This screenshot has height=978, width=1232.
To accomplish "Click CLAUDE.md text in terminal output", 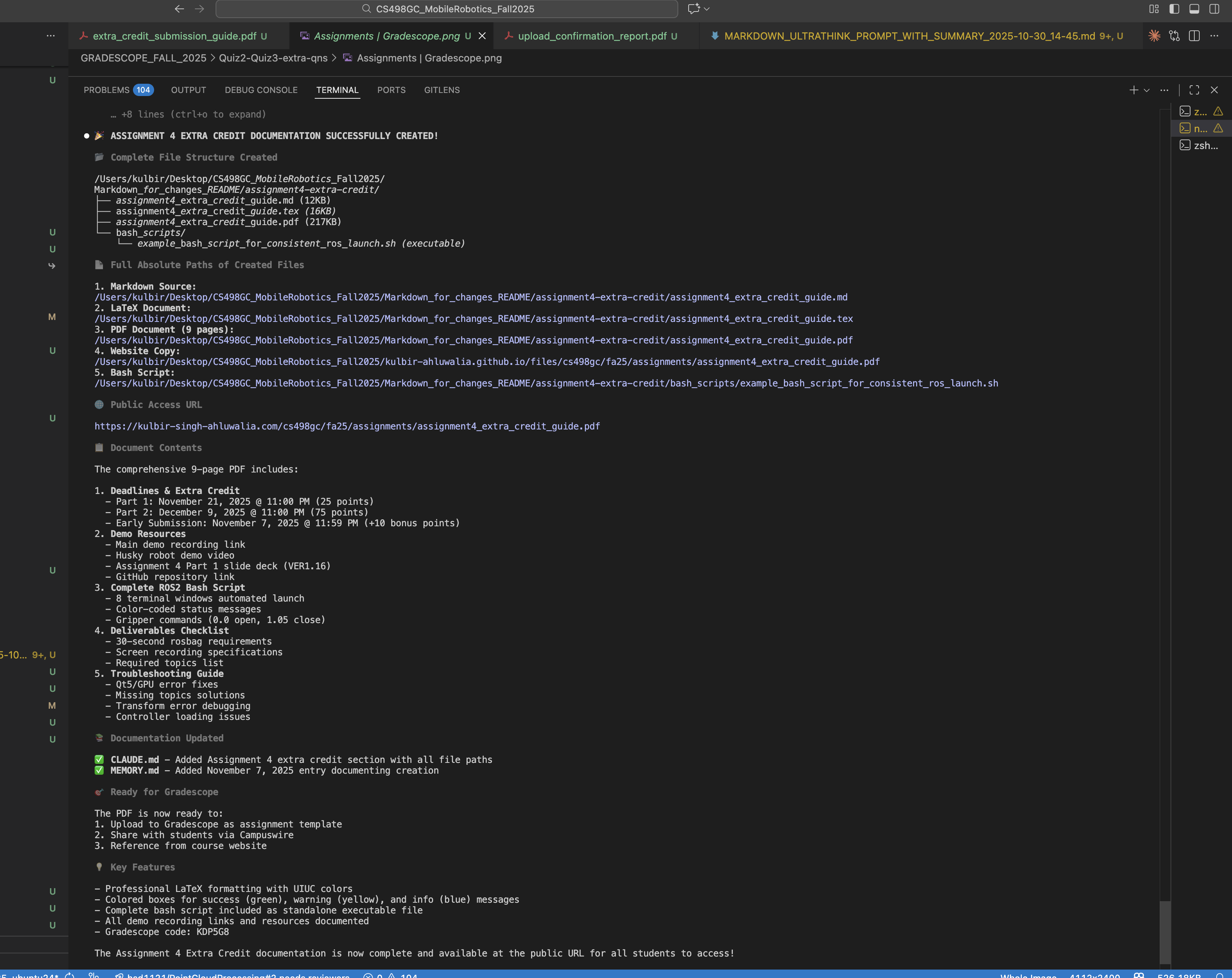I will [135, 760].
